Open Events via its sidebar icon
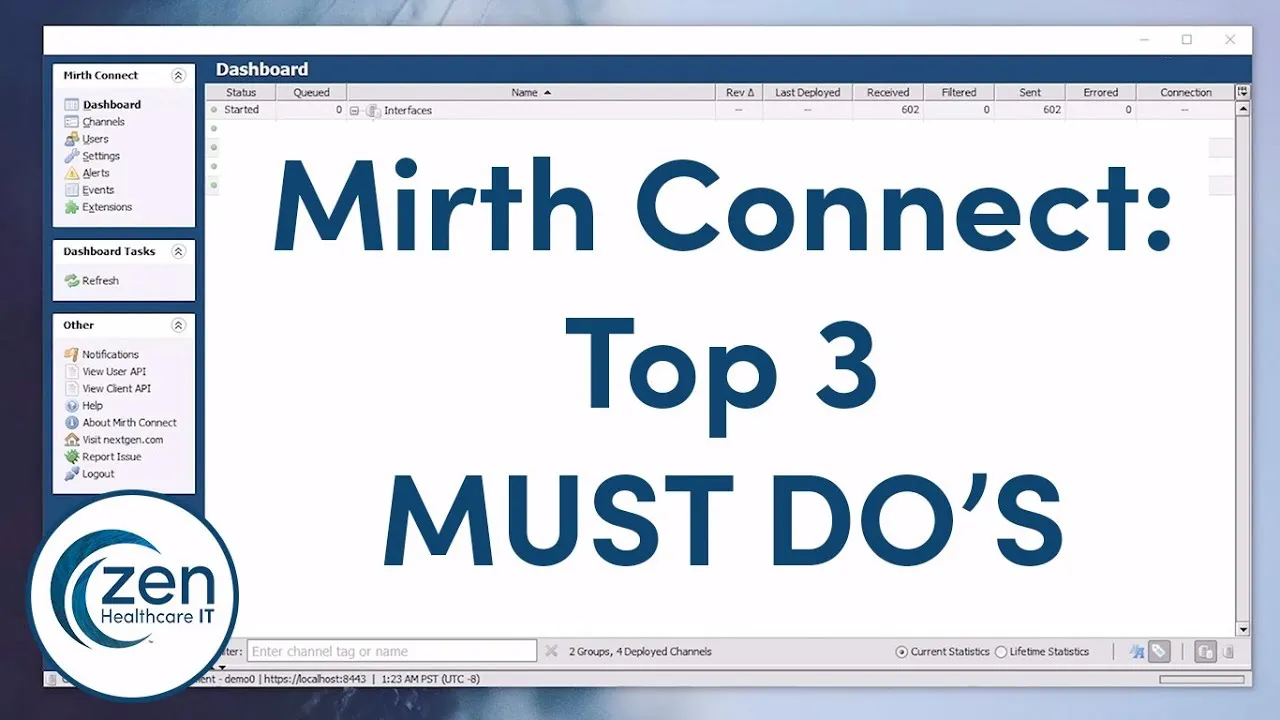 72,190
